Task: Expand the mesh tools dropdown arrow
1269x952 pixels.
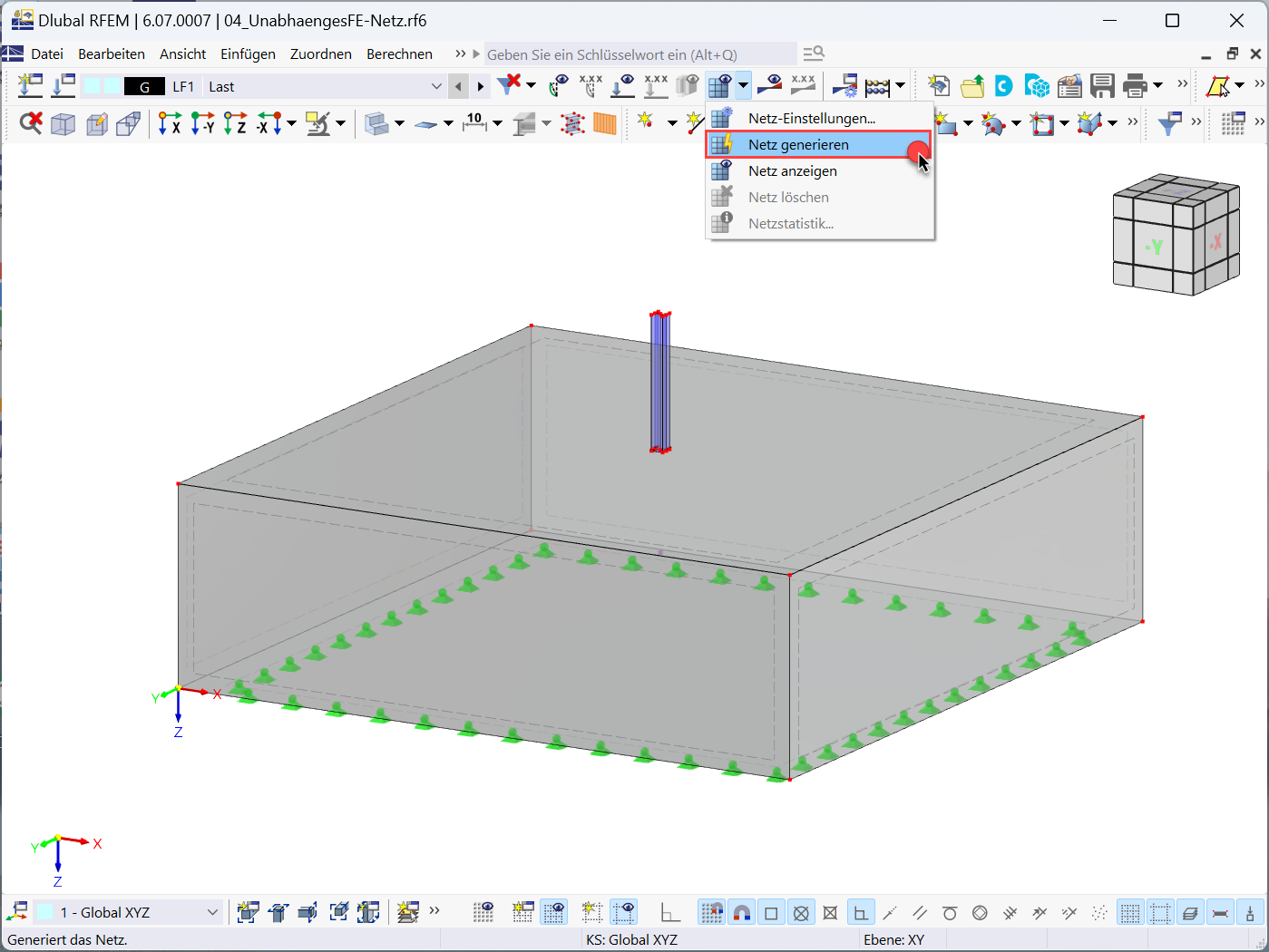Action: [x=742, y=85]
